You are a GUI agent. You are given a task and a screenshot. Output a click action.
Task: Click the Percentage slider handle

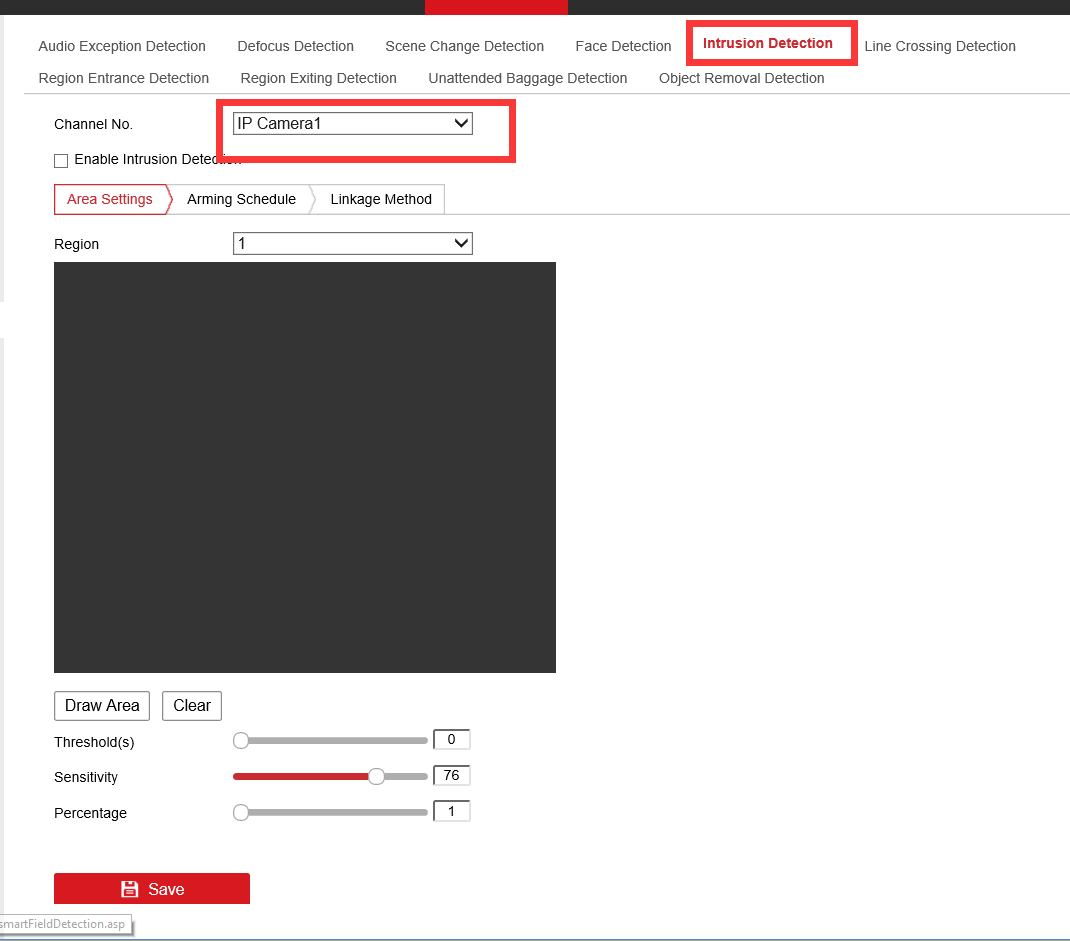(240, 813)
